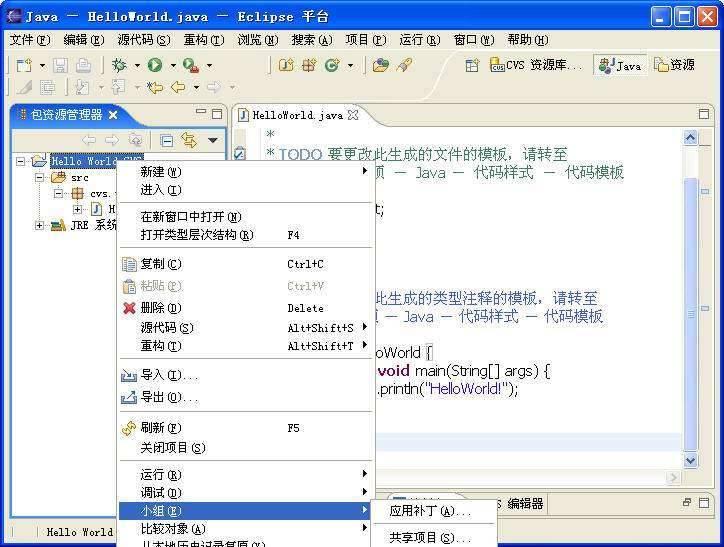Close the HelloWorld.java editor tab
Image resolution: width=724 pixels, height=547 pixels.
click(353, 115)
